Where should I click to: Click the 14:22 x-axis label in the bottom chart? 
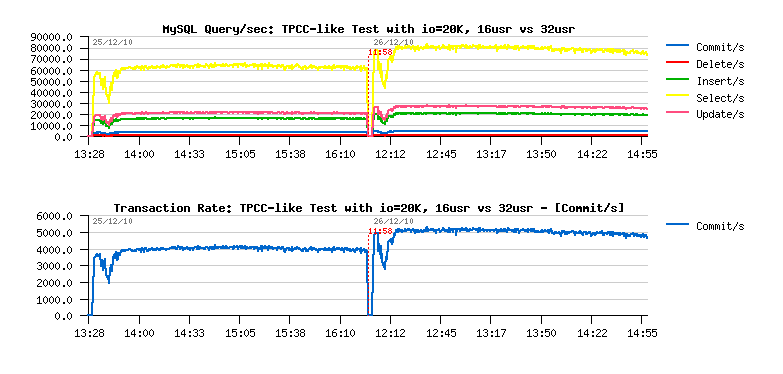pyautogui.click(x=592, y=334)
